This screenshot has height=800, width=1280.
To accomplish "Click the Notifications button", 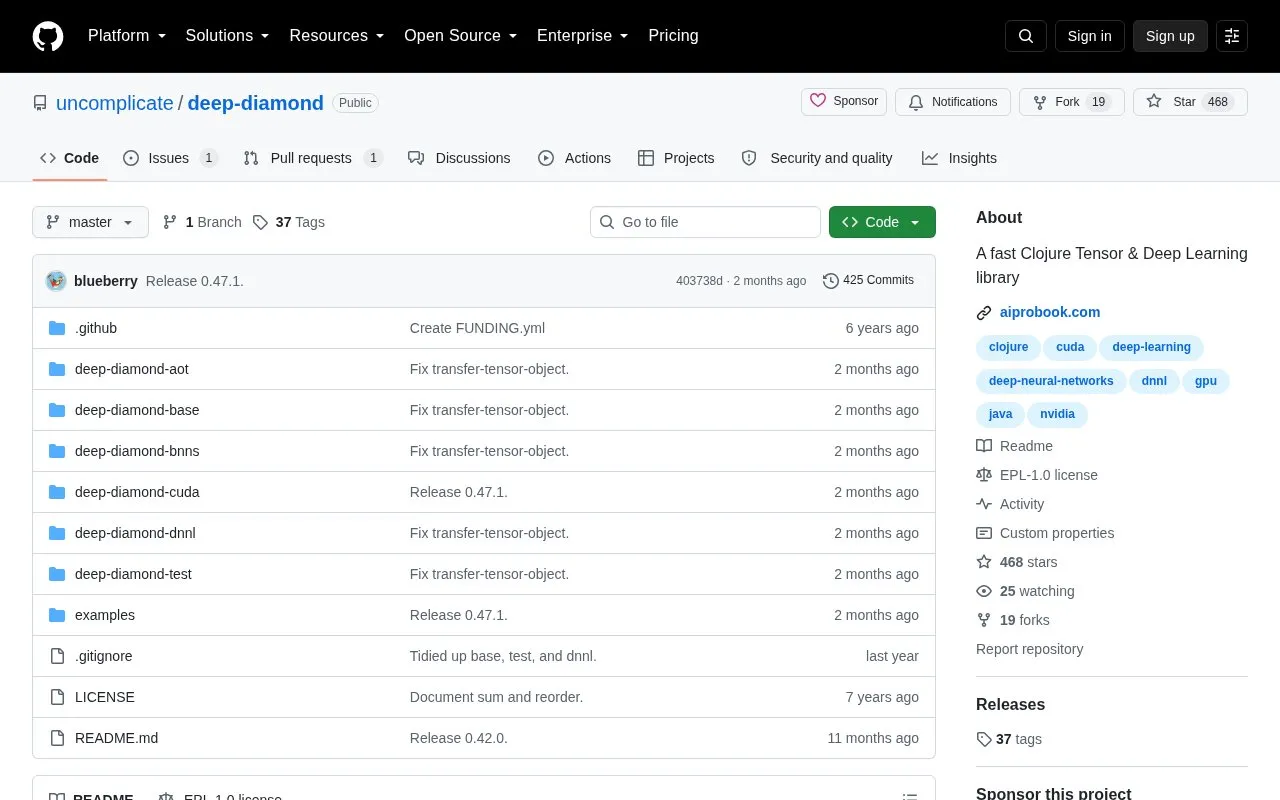I will pos(953,102).
